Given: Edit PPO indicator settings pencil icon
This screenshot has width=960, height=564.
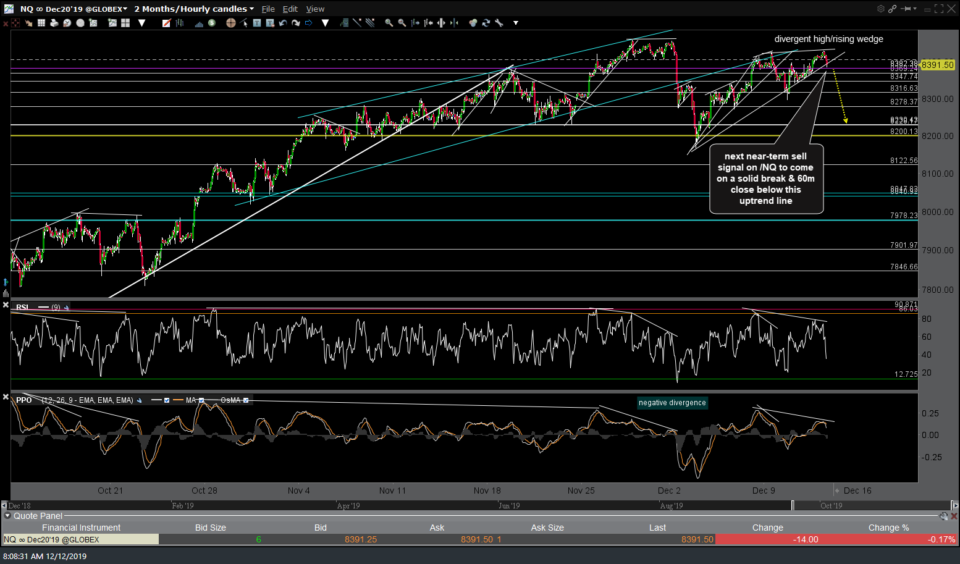Looking at the screenshot, I should tap(140, 400).
